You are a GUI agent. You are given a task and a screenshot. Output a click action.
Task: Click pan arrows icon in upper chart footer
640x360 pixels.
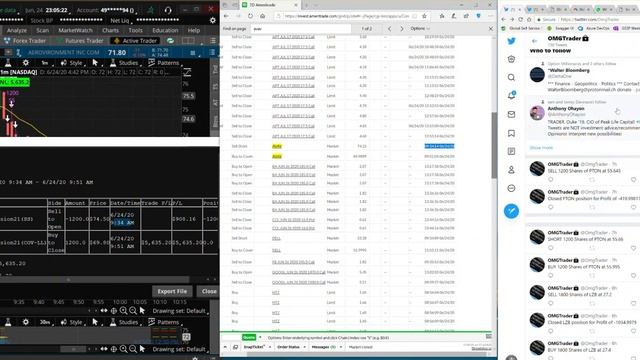(104, 311)
